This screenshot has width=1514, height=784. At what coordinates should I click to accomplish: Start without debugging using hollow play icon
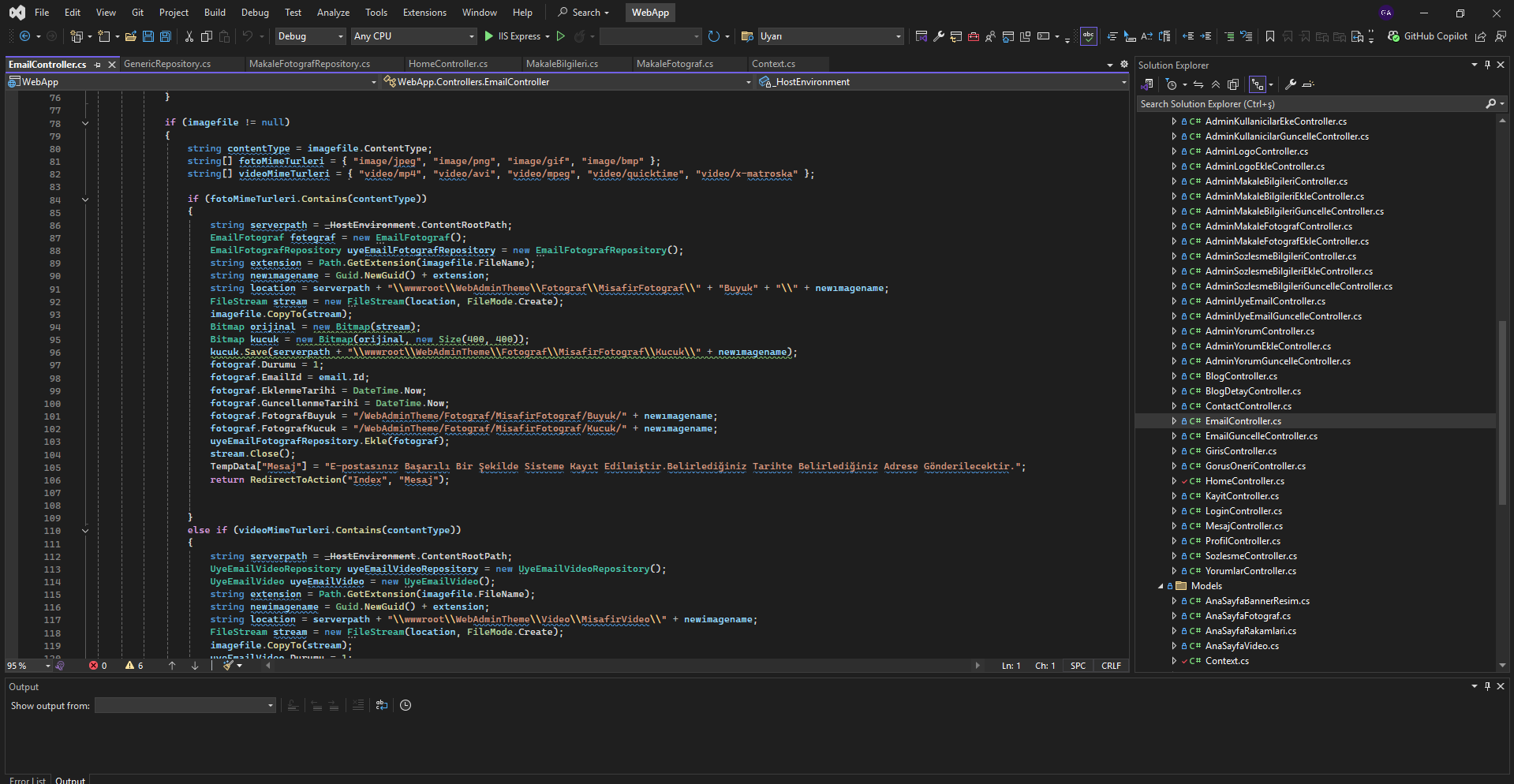pyautogui.click(x=561, y=36)
